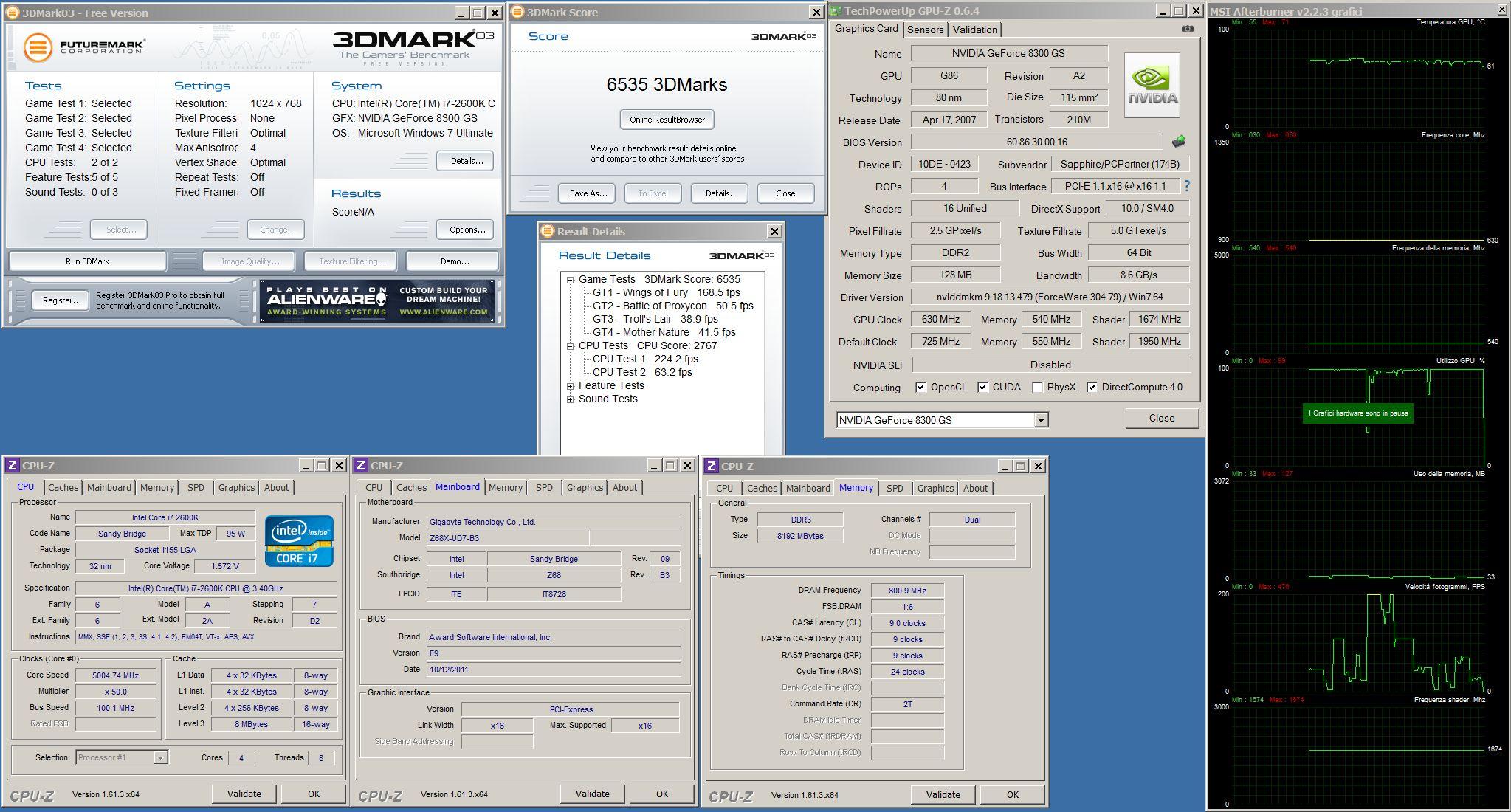
Task: Open the Alienware advertisement banner
Action: point(376,301)
